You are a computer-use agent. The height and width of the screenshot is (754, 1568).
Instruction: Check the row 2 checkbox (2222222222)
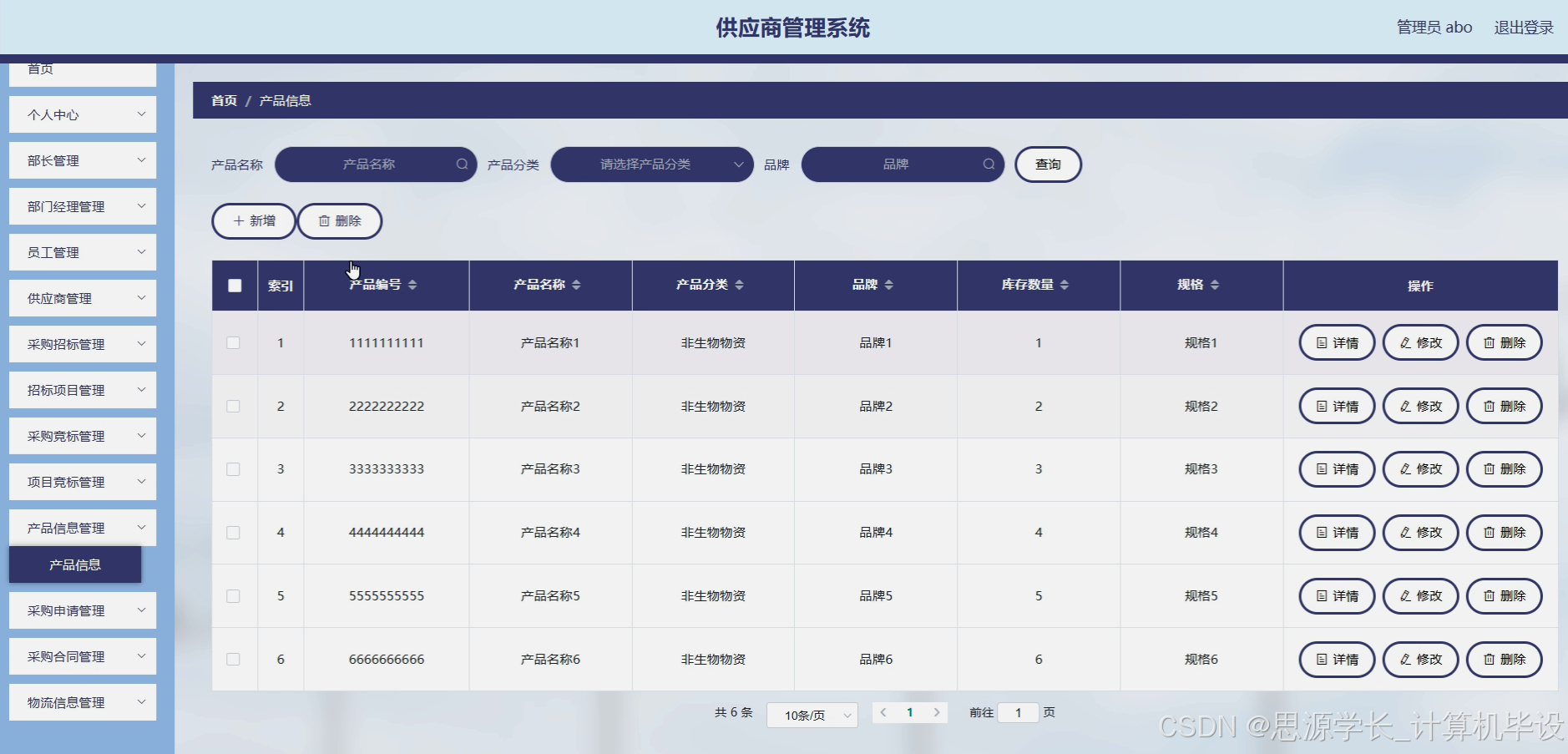233,407
